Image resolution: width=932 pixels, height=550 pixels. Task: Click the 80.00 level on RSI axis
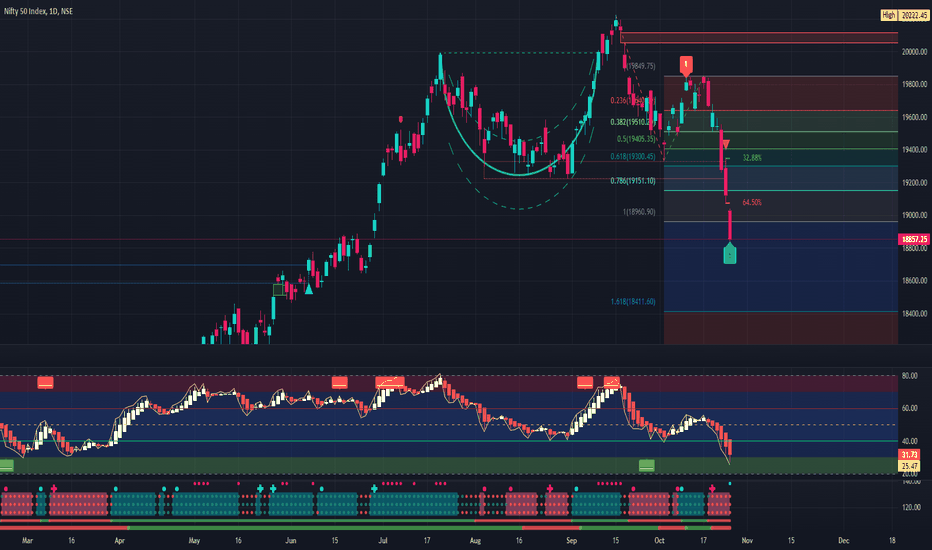coord(909,376)
